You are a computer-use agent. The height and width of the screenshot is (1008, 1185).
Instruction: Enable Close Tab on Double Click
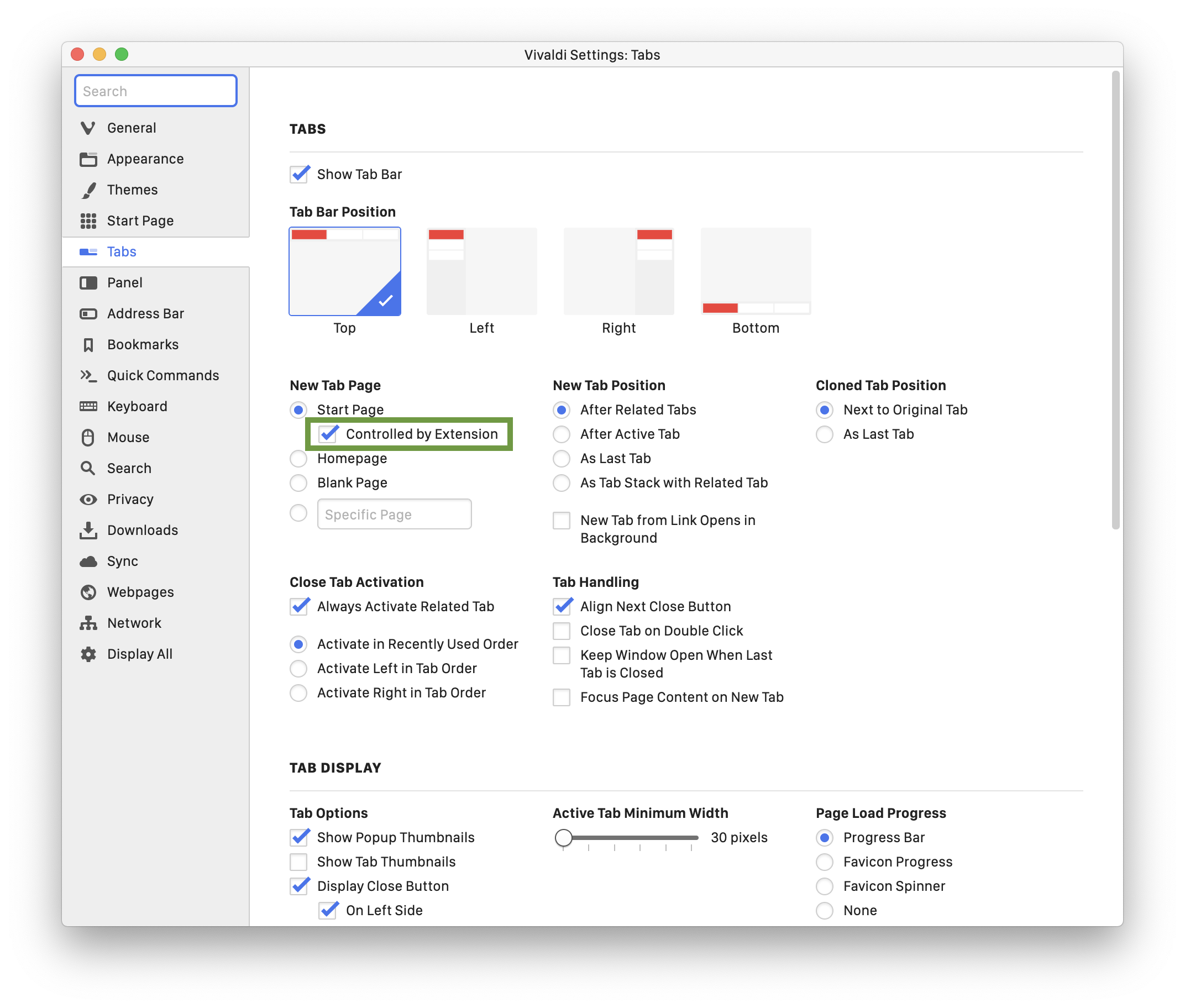(562, 631)
